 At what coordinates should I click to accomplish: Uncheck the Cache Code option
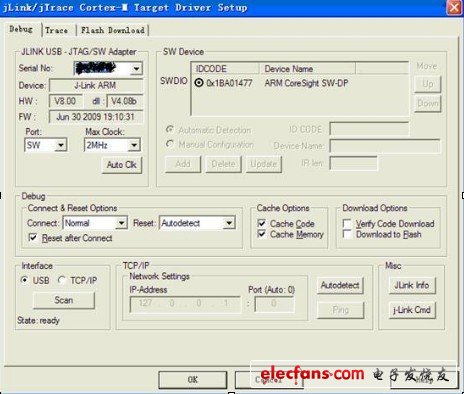(262, 223)
